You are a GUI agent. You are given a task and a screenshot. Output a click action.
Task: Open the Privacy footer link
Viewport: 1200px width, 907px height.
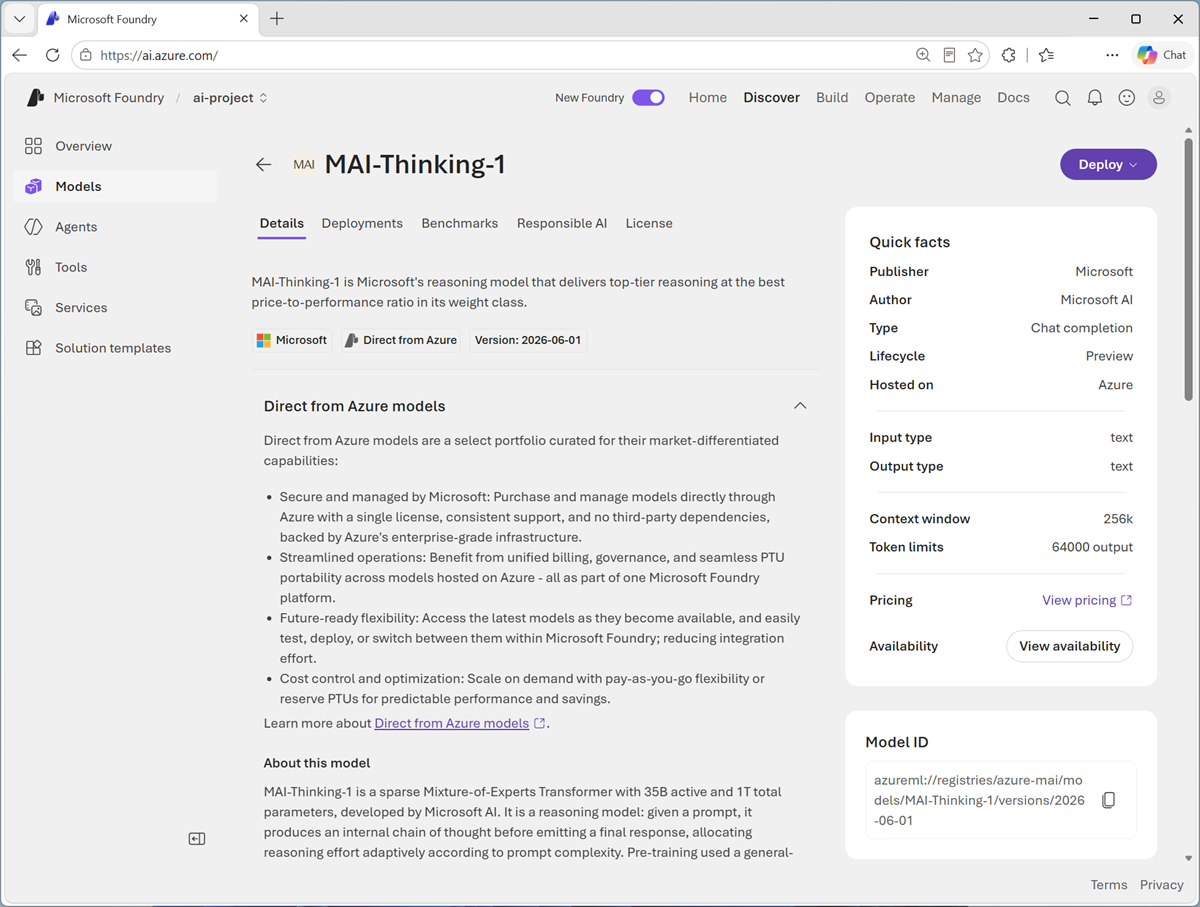(1162, 885)
